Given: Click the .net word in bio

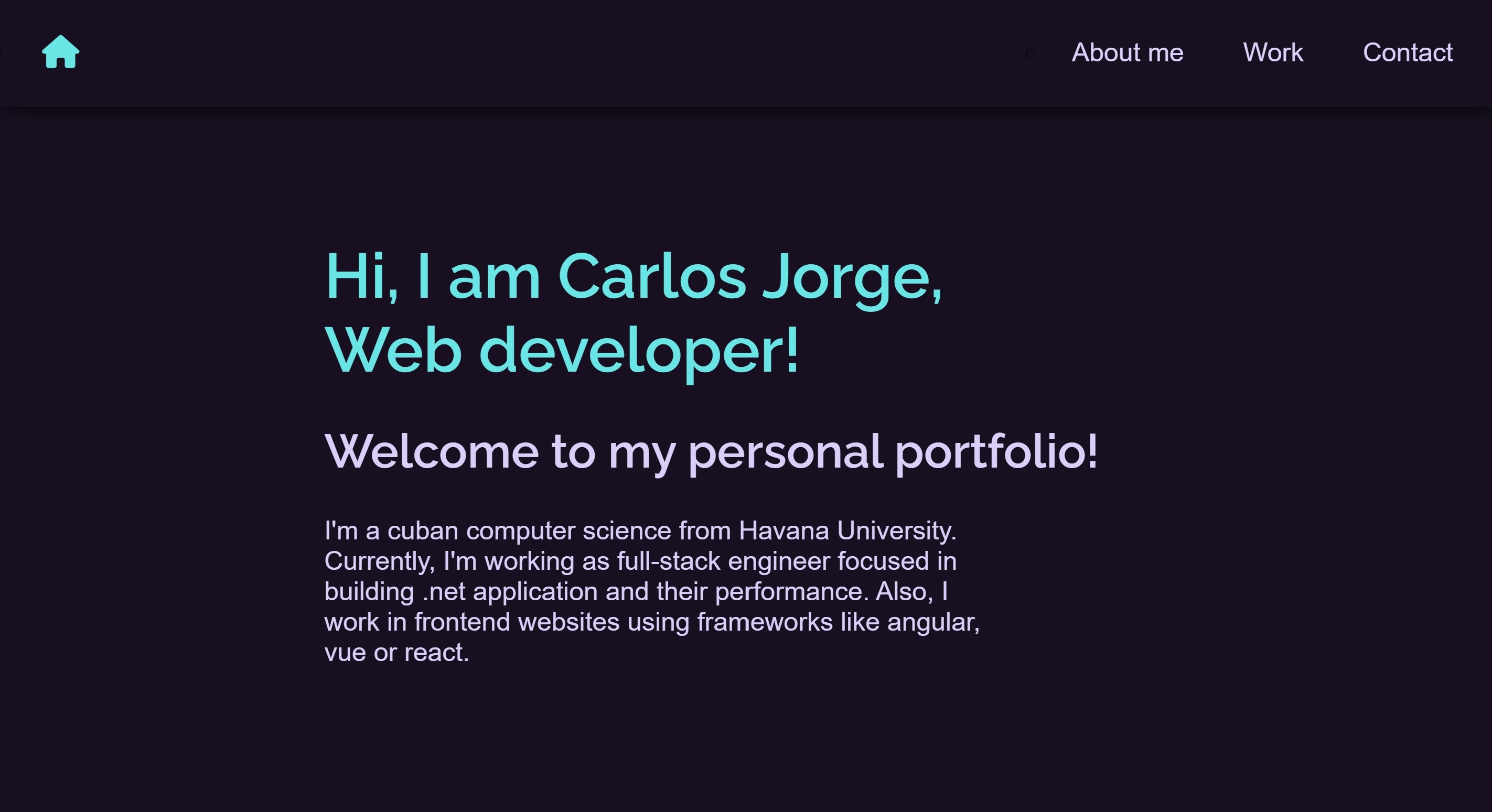Looking at the screenshot, I should coord(444,591).
